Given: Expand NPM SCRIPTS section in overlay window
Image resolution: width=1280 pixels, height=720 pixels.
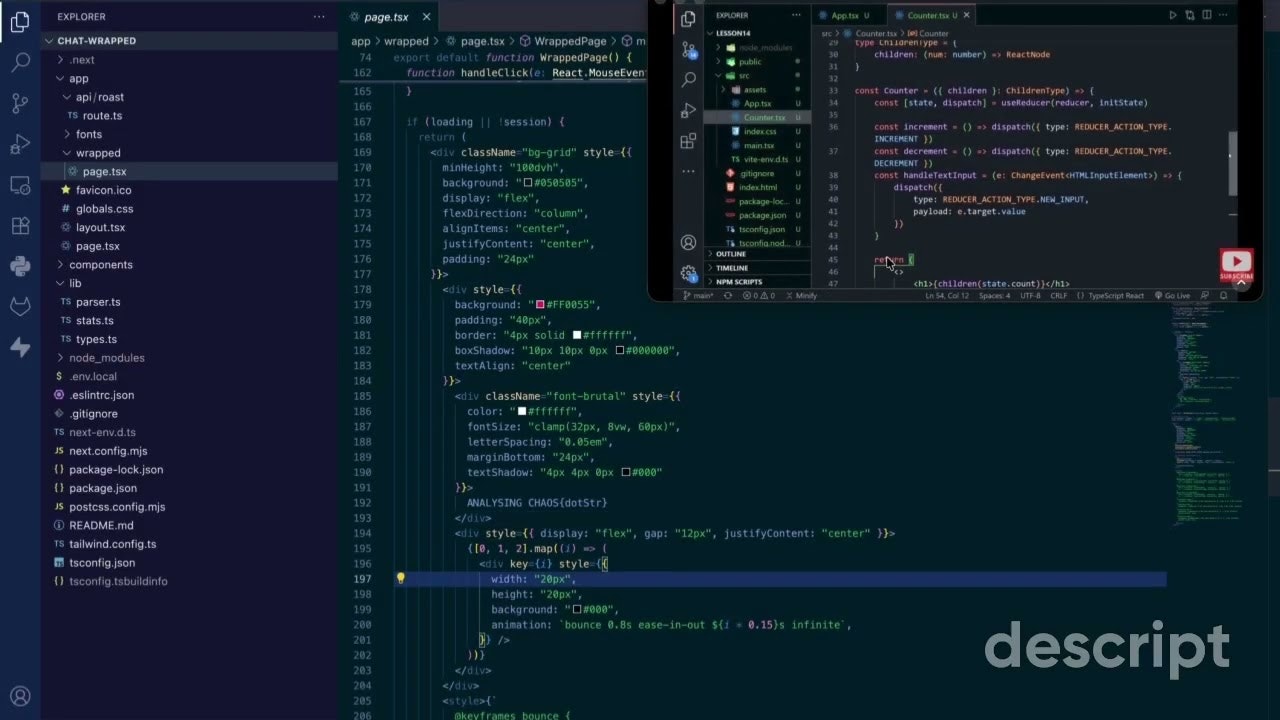Looking at the screenshot, I should click(x=759, y=282).
